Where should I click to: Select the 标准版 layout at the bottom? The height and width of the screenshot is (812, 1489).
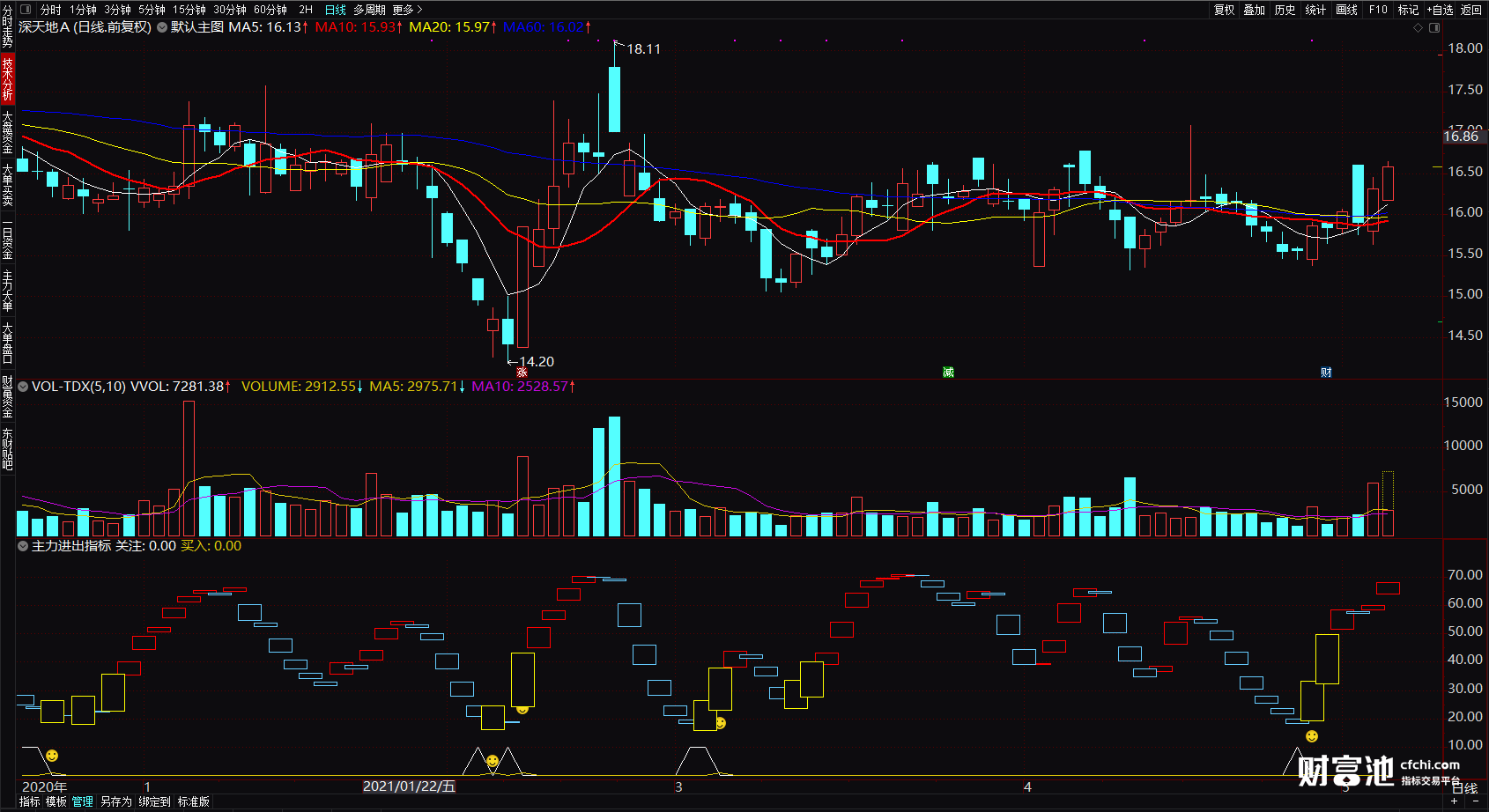point(194,802)
